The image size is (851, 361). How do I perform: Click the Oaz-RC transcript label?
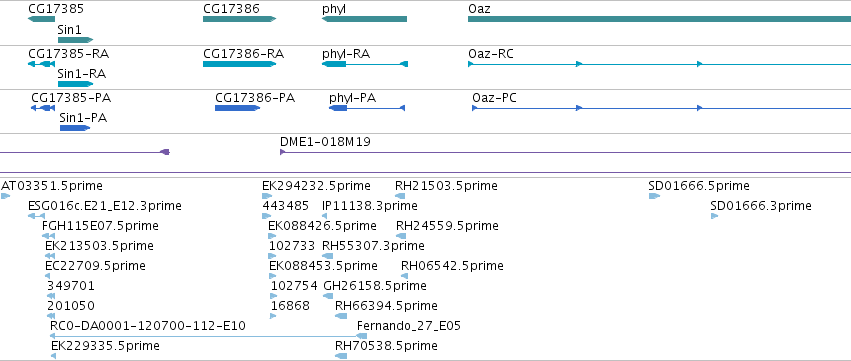[x=491, y=54]
